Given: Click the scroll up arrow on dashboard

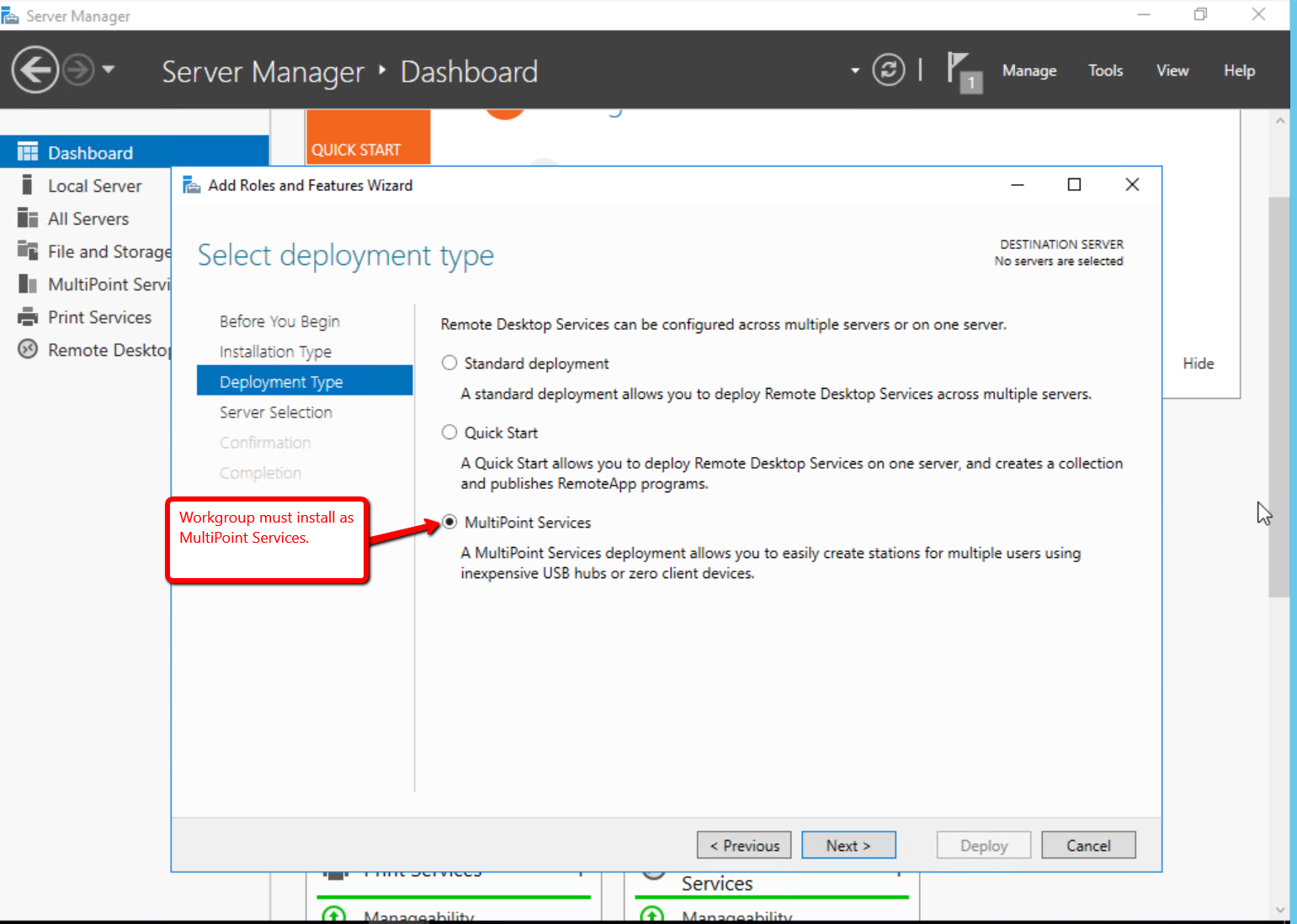Looking at the screenshot, I should [x=1279, y=121].
